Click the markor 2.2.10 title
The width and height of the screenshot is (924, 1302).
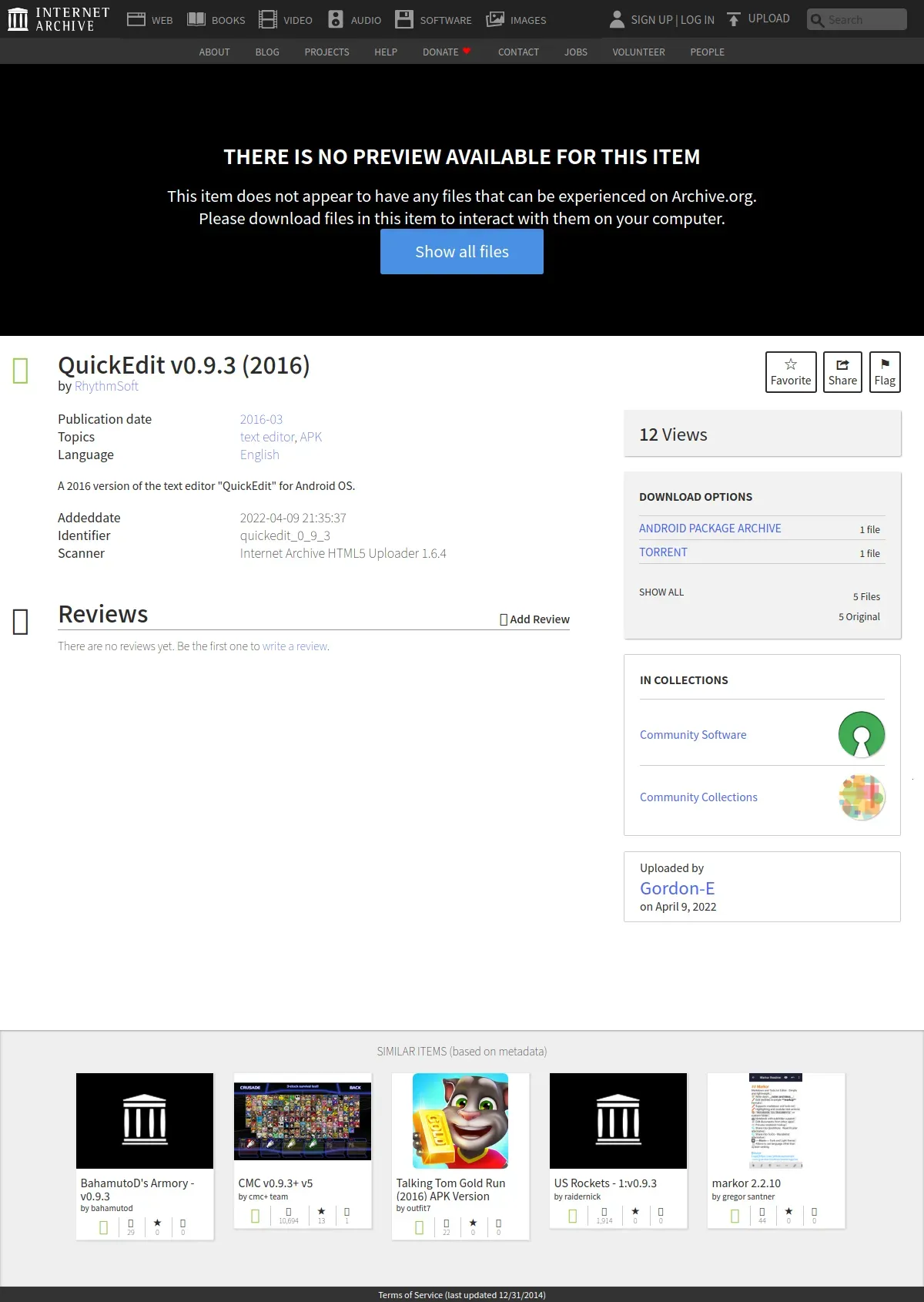(x=746, y=1183)
